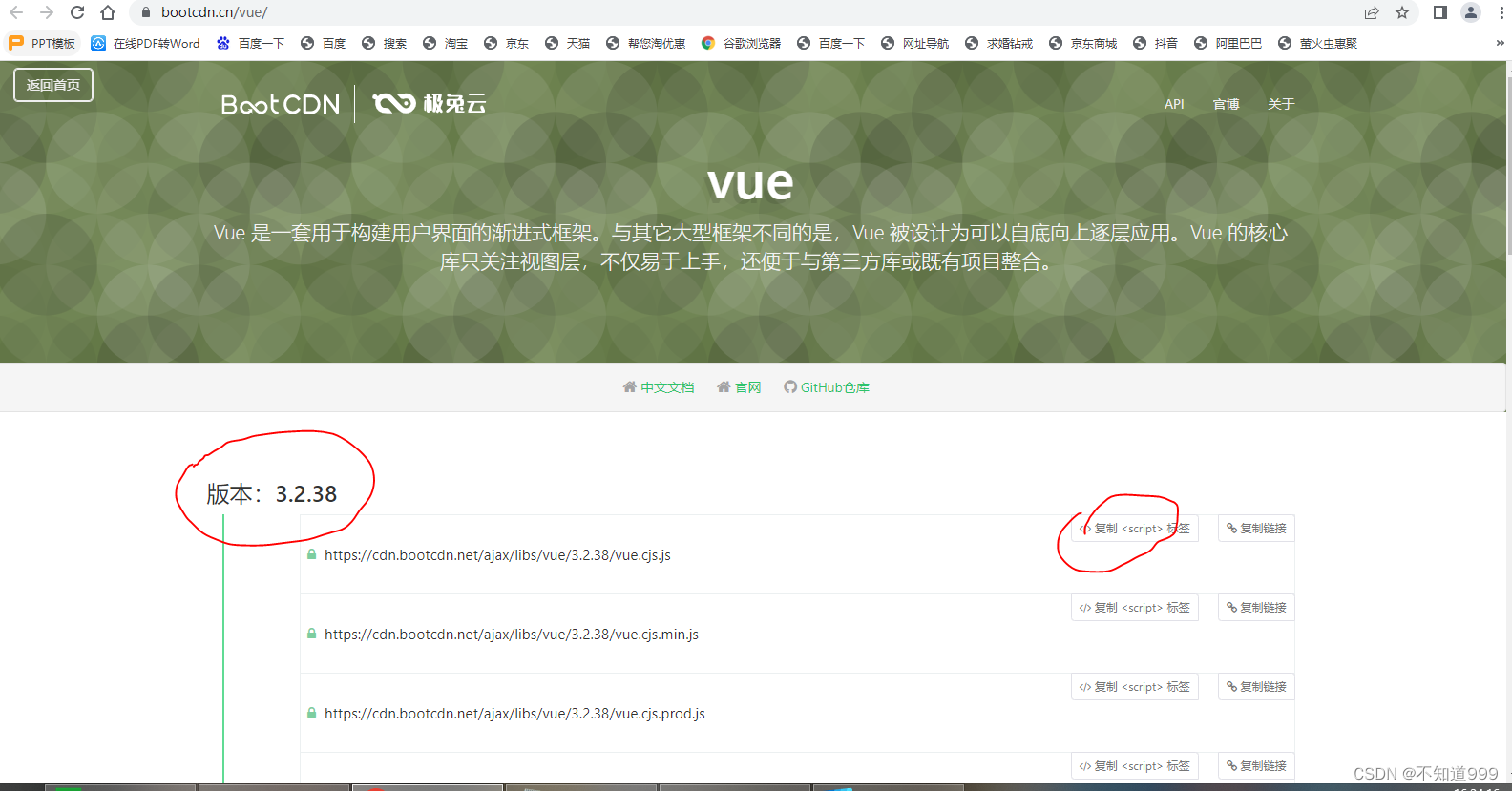Screen dimensions: 1512x791
Task: Click the lock icon beside vue.cjs.min.js
Action: tap(311, 634)
